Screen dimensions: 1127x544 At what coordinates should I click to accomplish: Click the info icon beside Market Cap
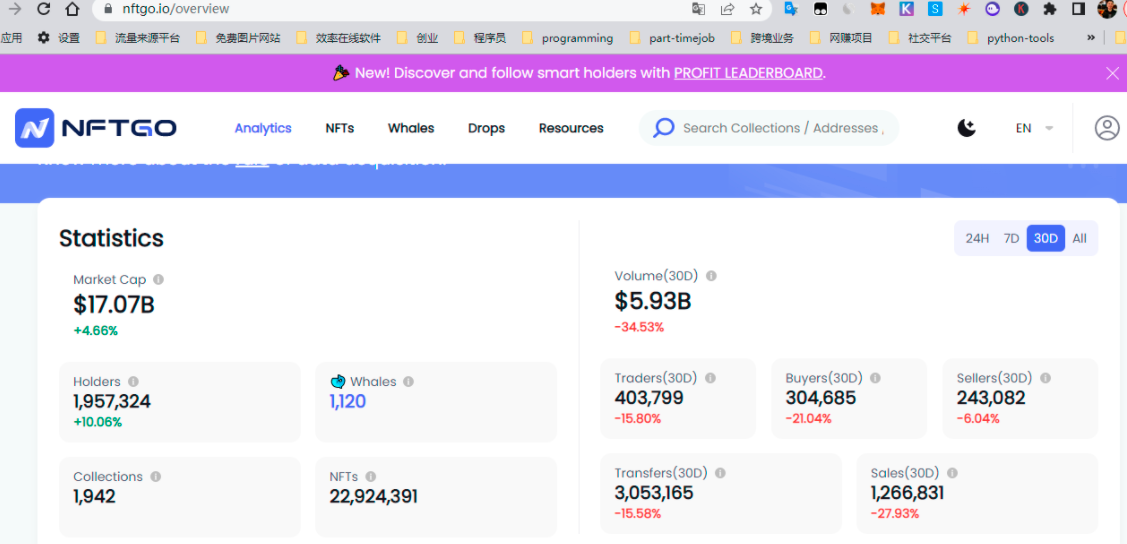(158, 280)
